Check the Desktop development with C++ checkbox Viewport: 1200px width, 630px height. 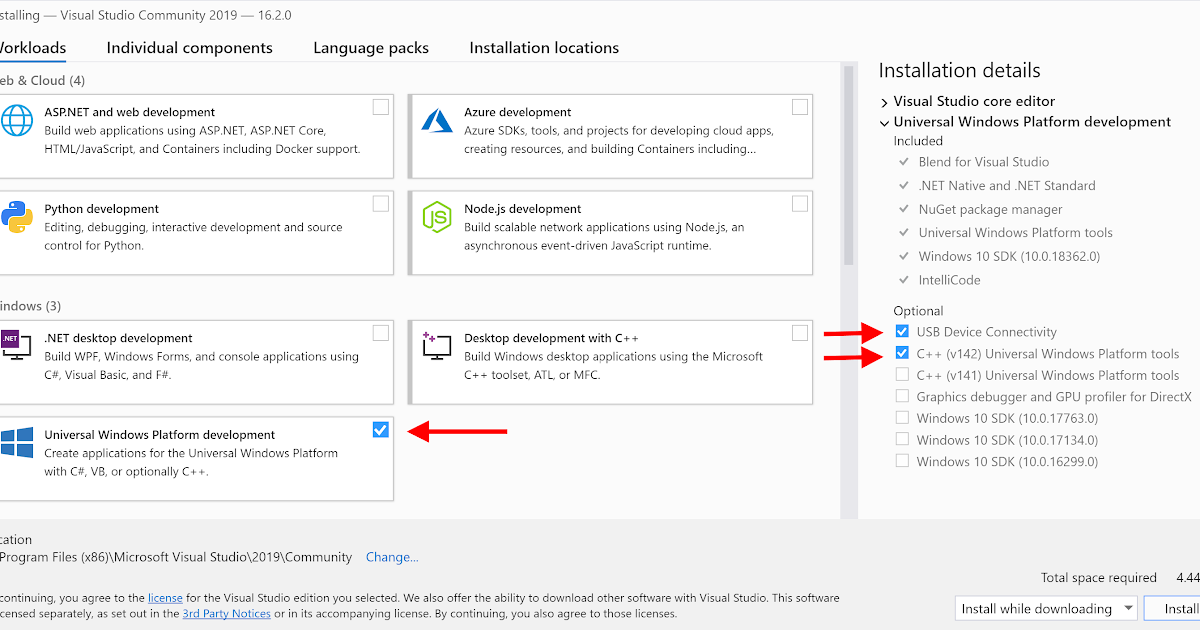click(800, 333)
